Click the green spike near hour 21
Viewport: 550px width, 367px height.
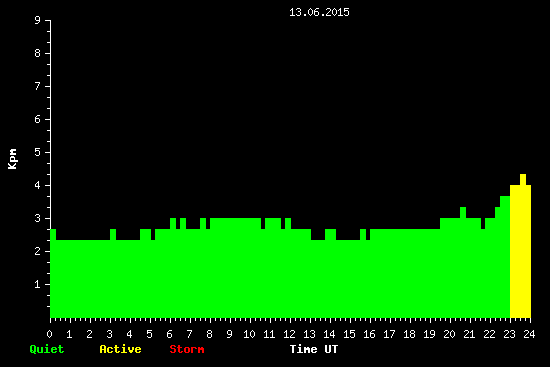click(x=463, y=212)
